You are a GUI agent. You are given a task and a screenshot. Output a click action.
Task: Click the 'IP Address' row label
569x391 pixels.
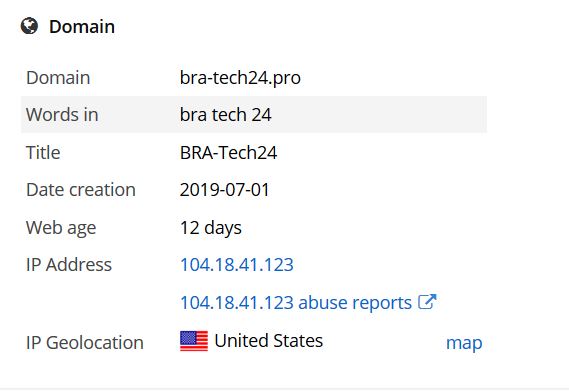pyautogui.click(x=69, y=264)
